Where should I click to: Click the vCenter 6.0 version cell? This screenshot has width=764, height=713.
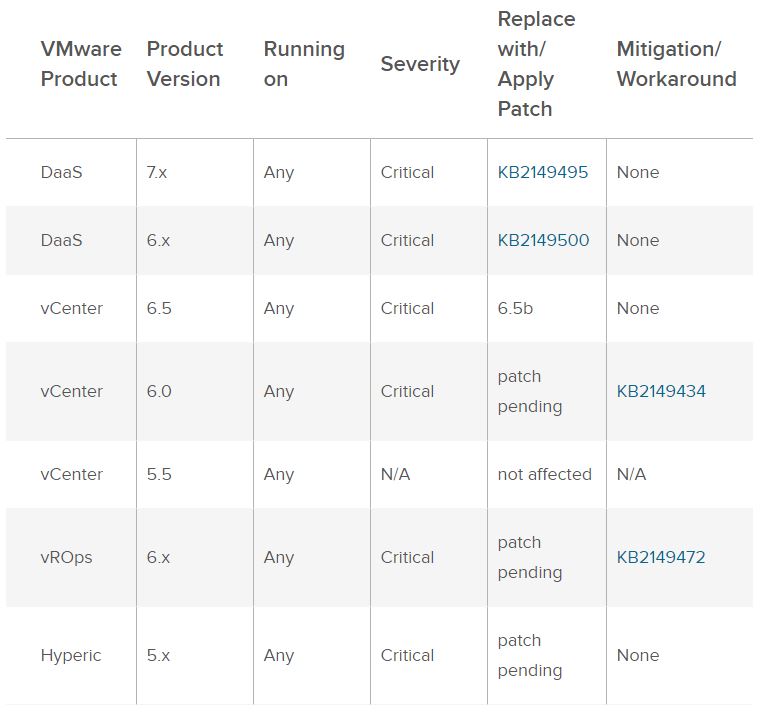coord(159,391)
